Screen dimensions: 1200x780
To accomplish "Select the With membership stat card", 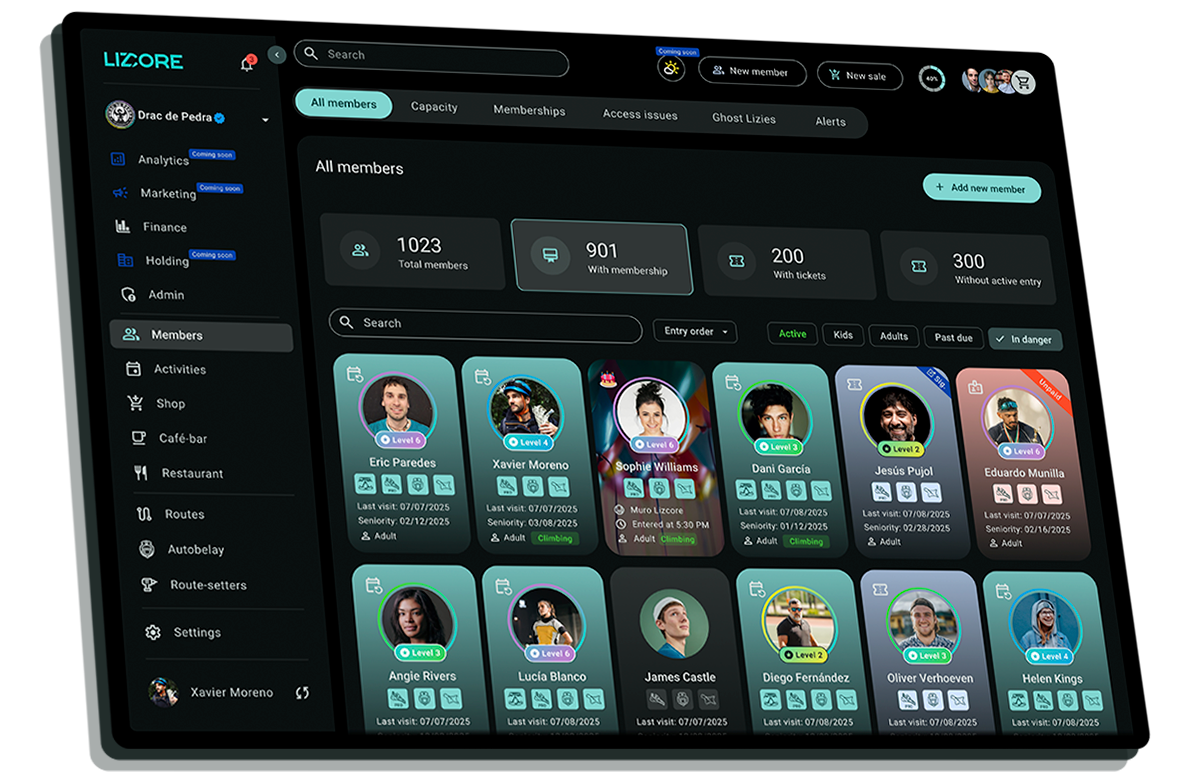I will pyautogui.click(x=601, y=259).
